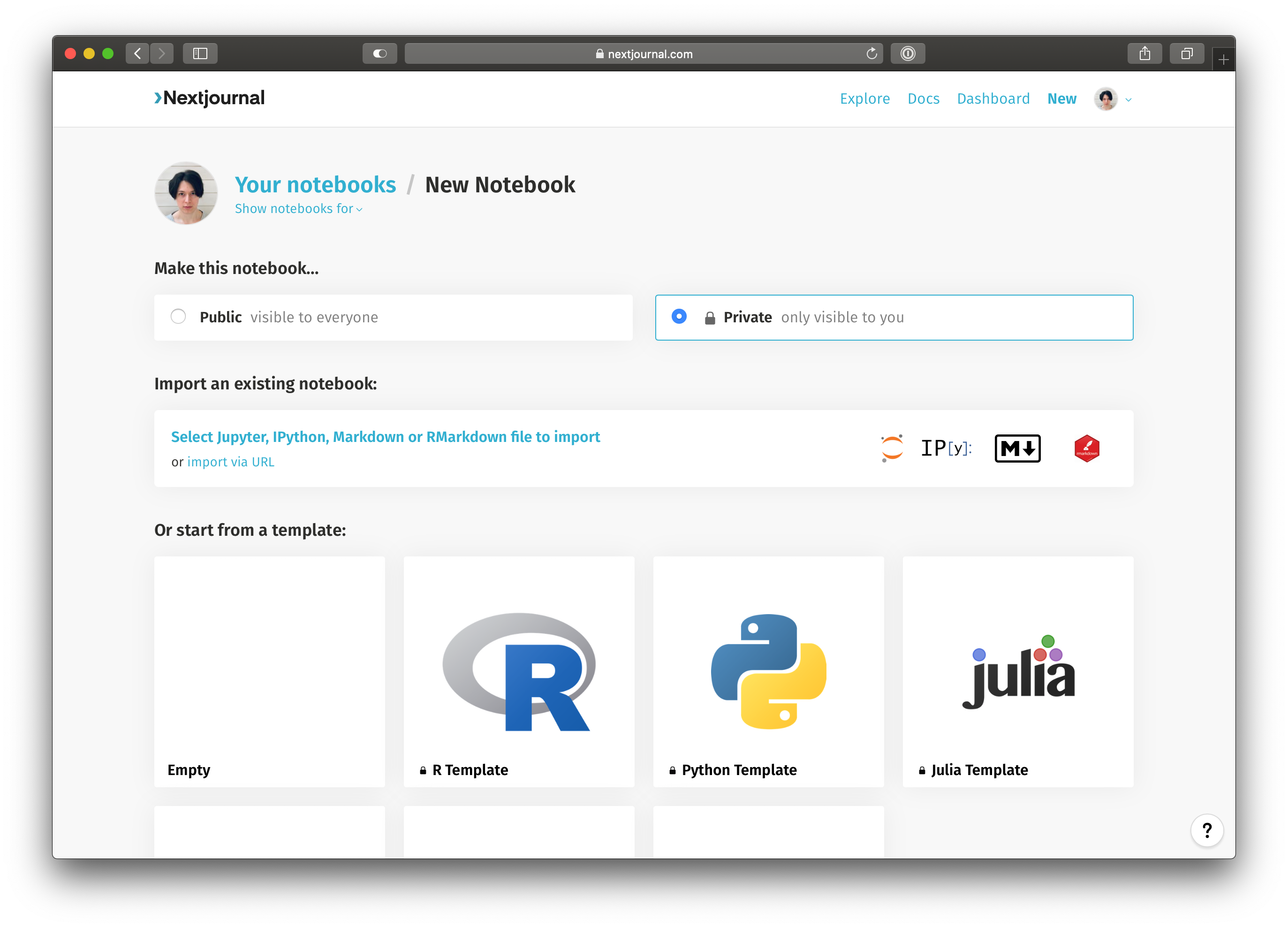Click the reader toggle extension icon

click(x=379, y=53)
